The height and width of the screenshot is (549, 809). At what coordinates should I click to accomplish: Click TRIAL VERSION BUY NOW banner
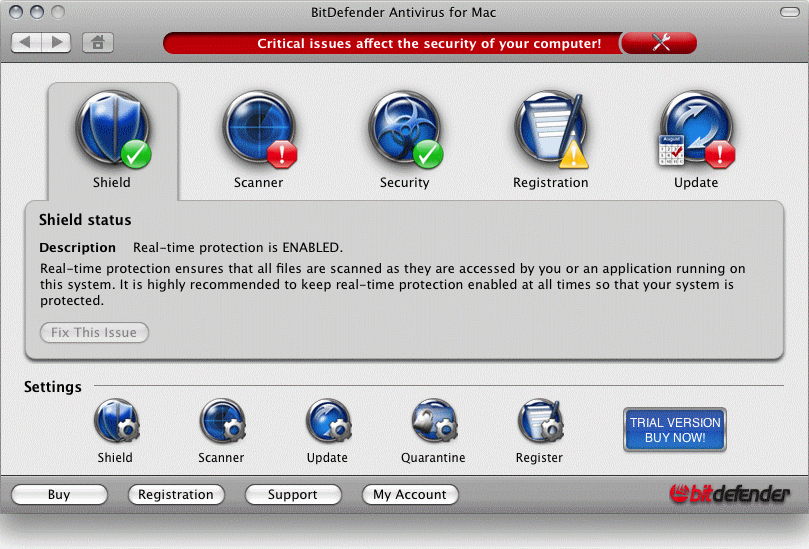point(675,430)
